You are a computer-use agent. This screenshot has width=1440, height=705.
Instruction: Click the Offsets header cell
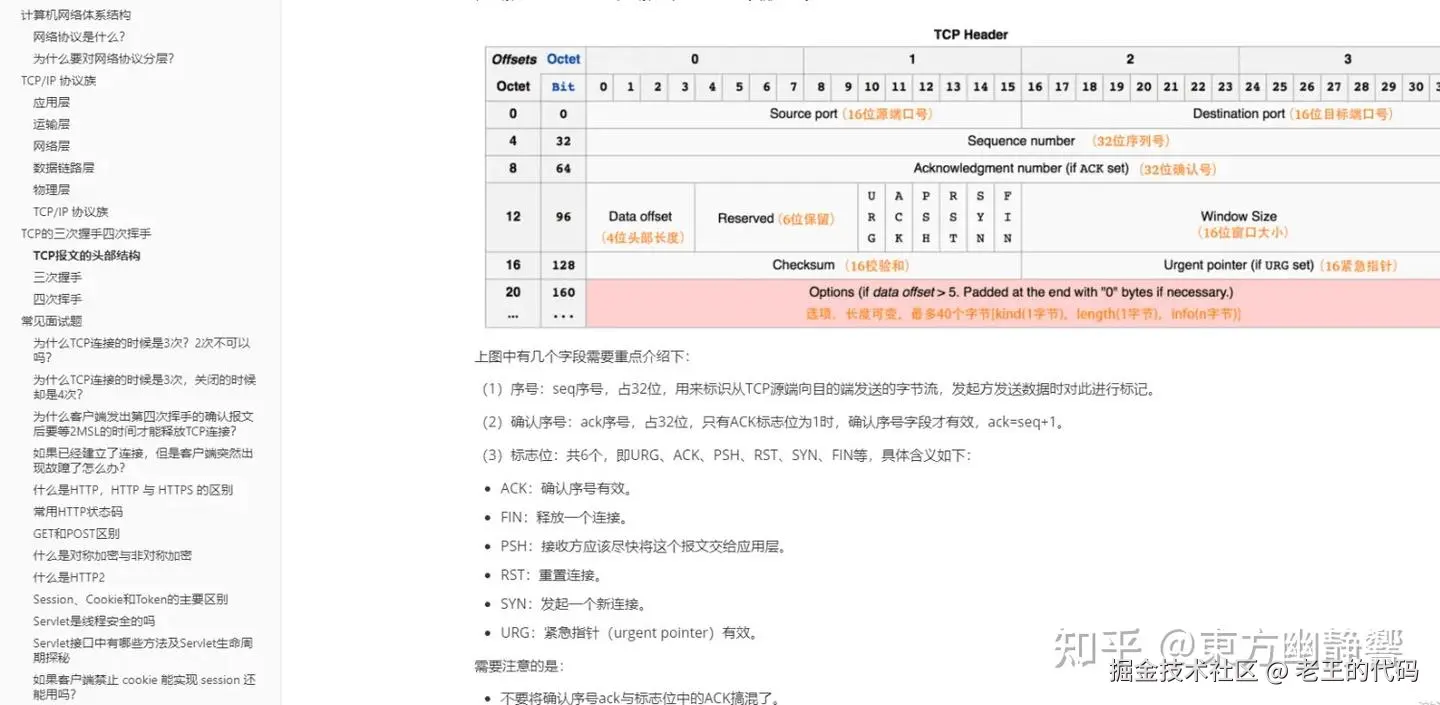coord(514,59)
